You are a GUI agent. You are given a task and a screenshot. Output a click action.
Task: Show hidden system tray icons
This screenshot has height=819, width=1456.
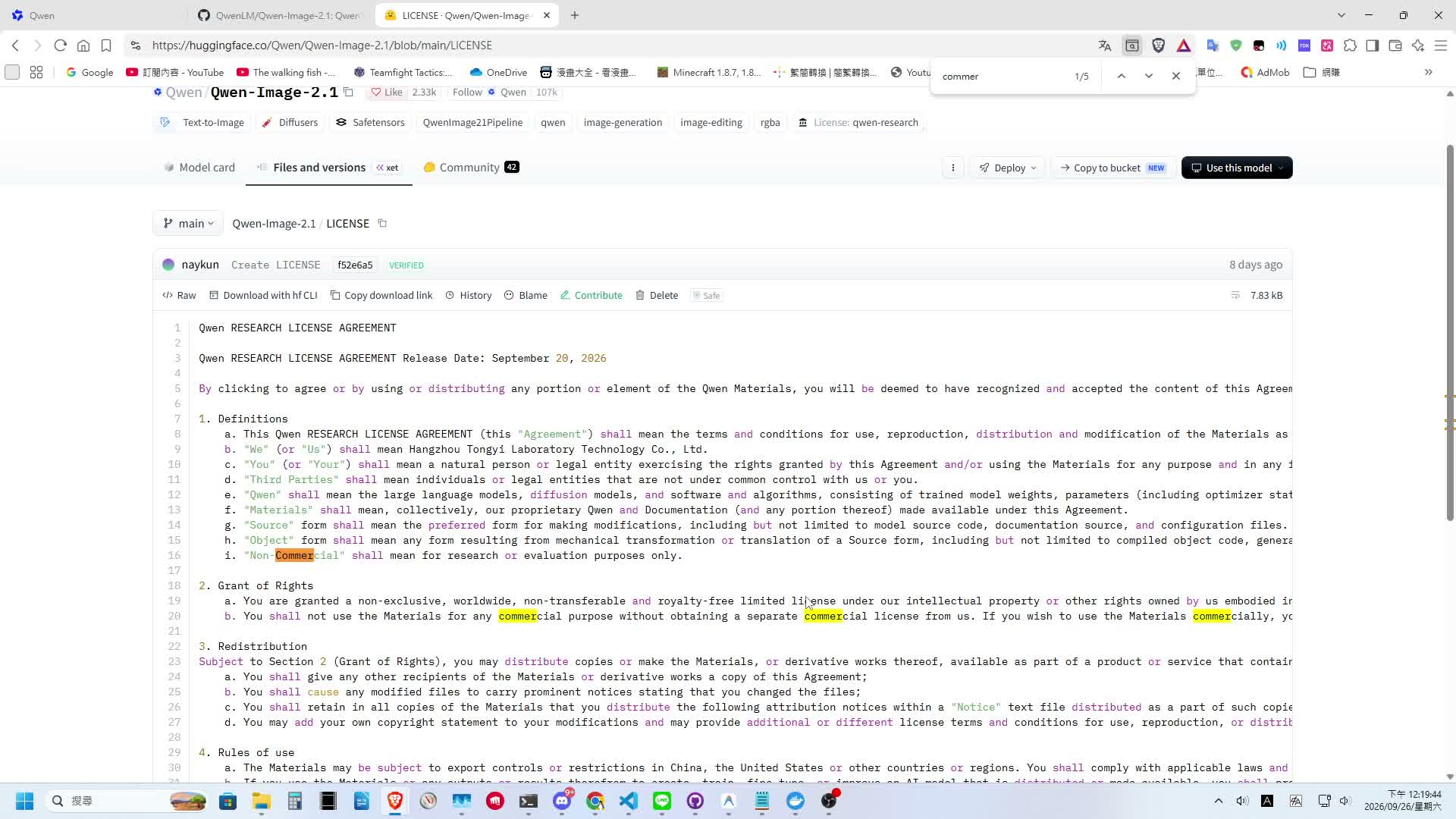1219,801
